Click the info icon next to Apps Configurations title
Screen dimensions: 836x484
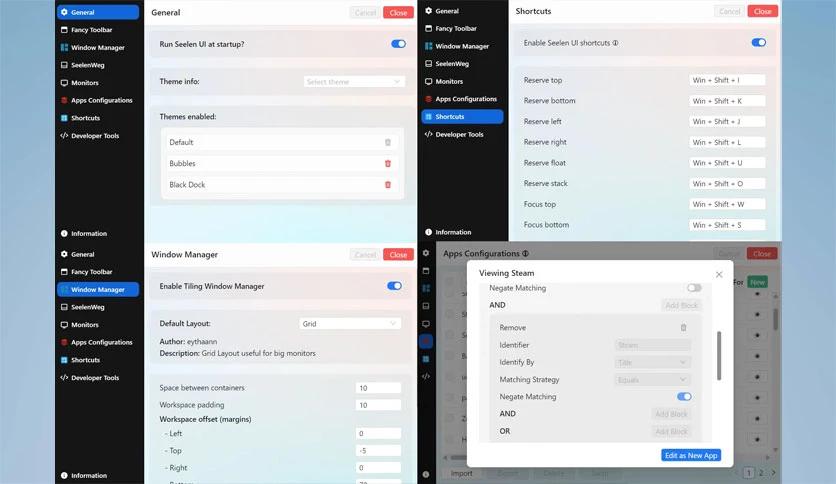pyautogui.click(x=525, y=254)
